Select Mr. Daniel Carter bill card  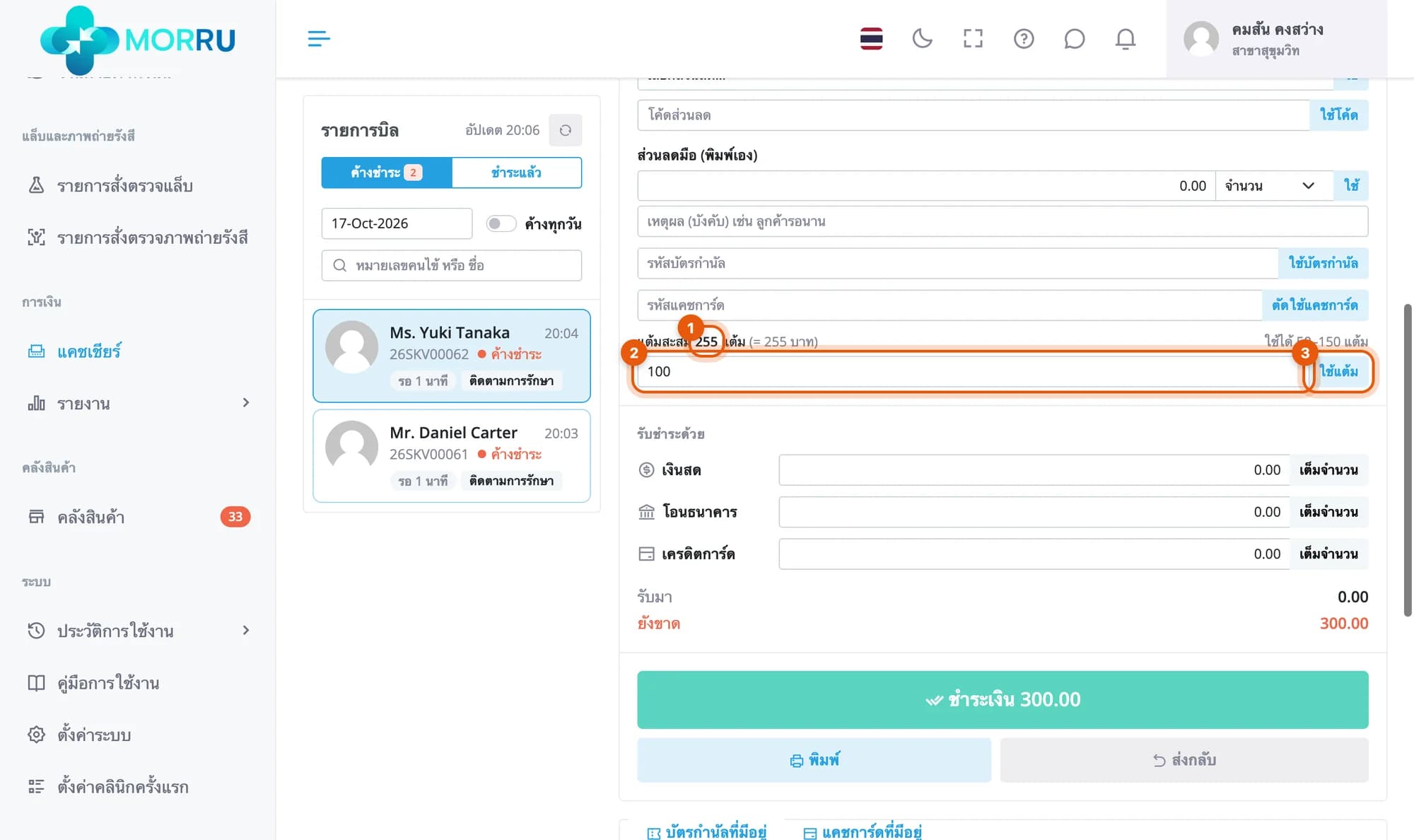pos(451,456)
